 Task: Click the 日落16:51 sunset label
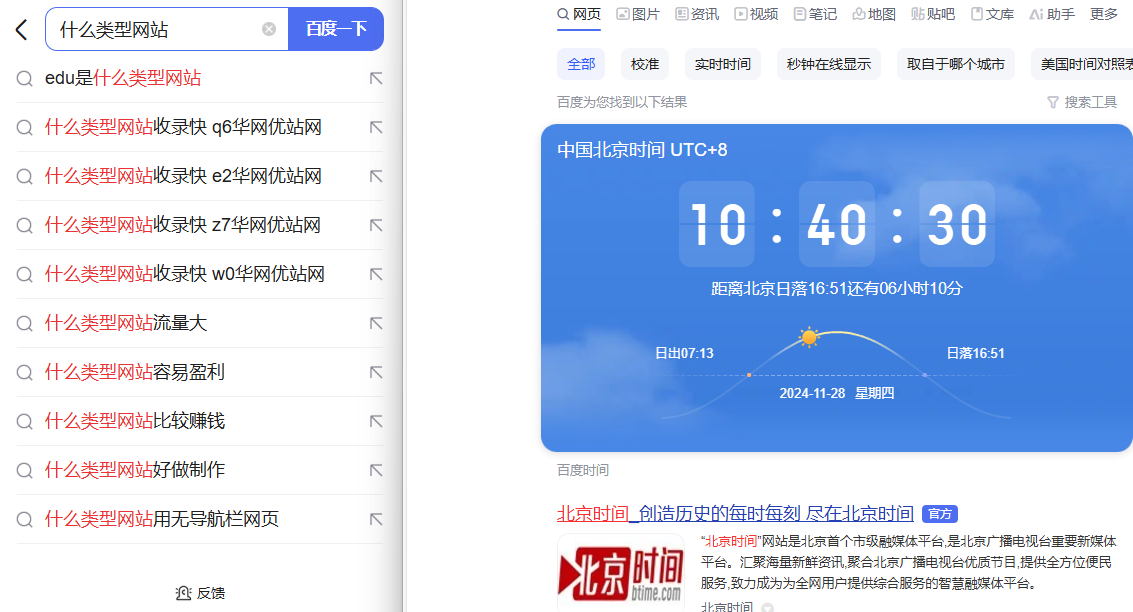point(975,353)
